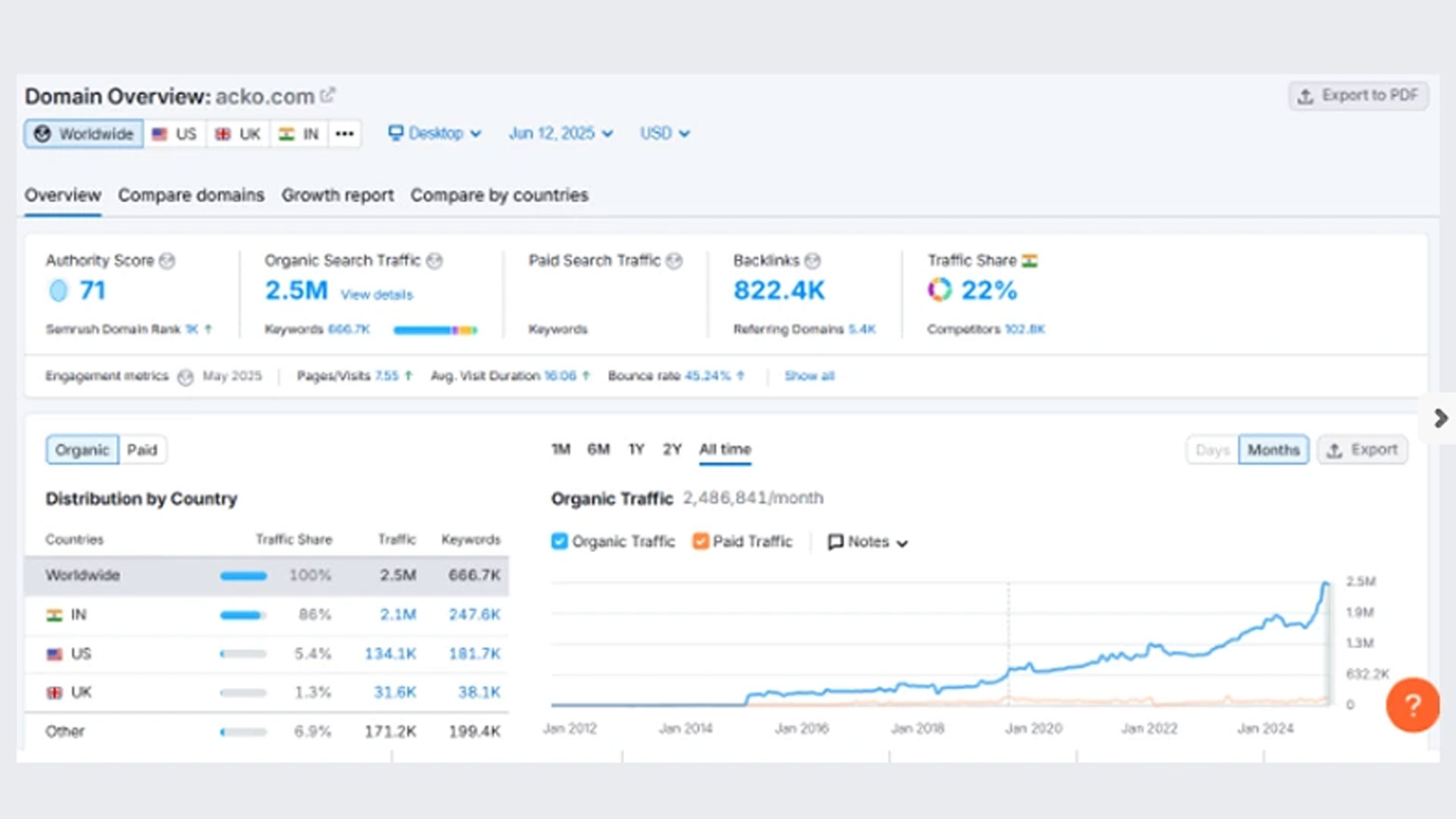Click the orange help question mark button
The image size is (1456, 819).
coord(1411,705)
